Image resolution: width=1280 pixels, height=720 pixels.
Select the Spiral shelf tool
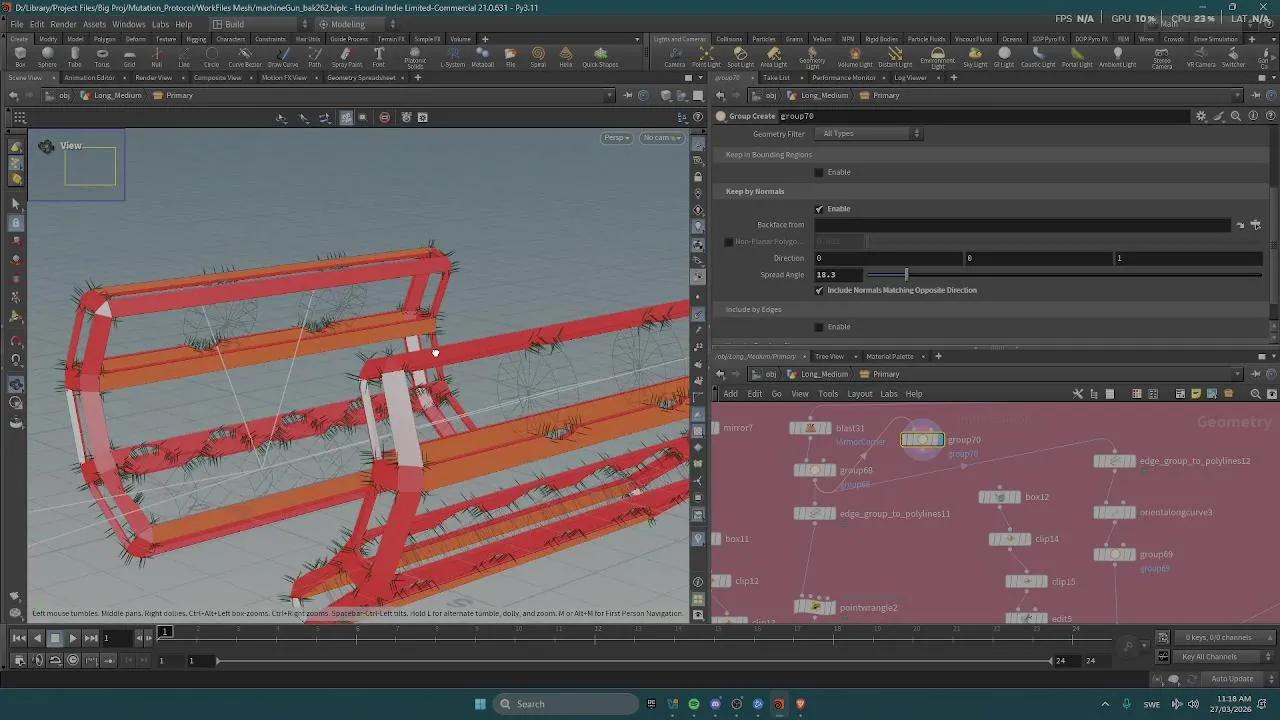pos(538,57)
